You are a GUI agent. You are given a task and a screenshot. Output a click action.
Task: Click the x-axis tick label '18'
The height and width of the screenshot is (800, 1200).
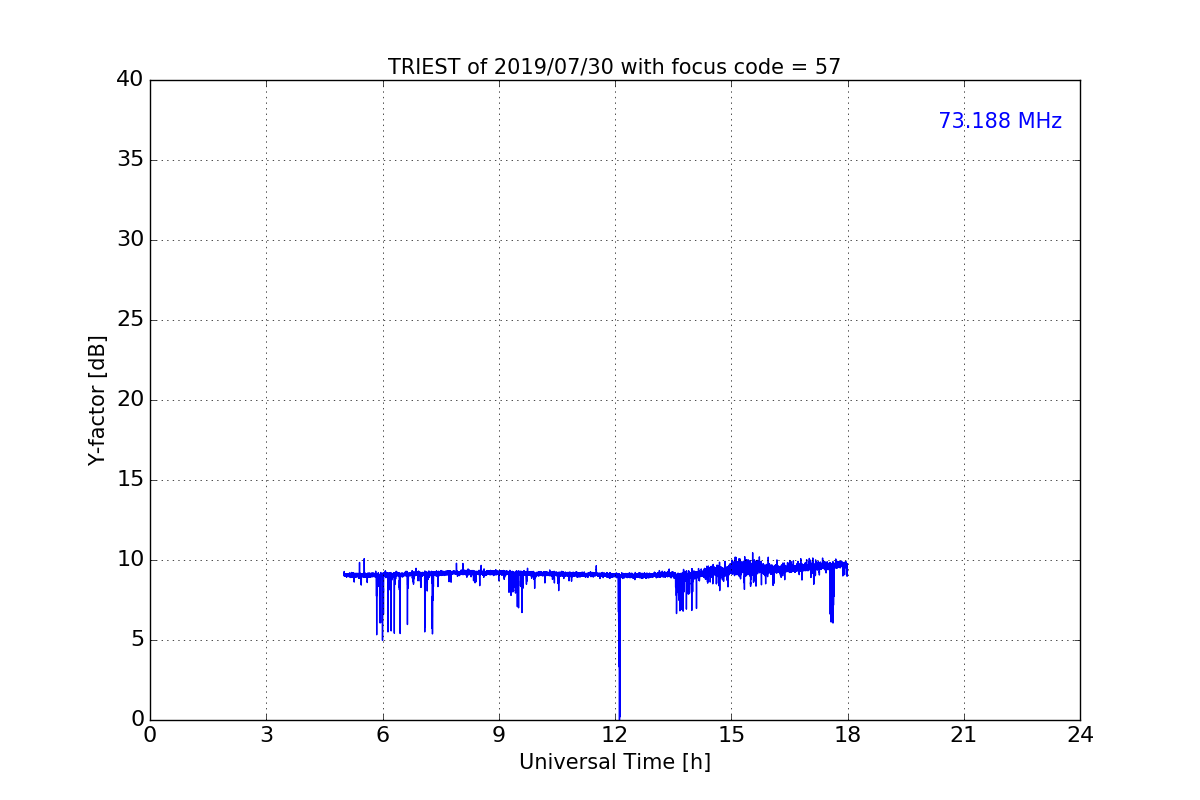848,735
